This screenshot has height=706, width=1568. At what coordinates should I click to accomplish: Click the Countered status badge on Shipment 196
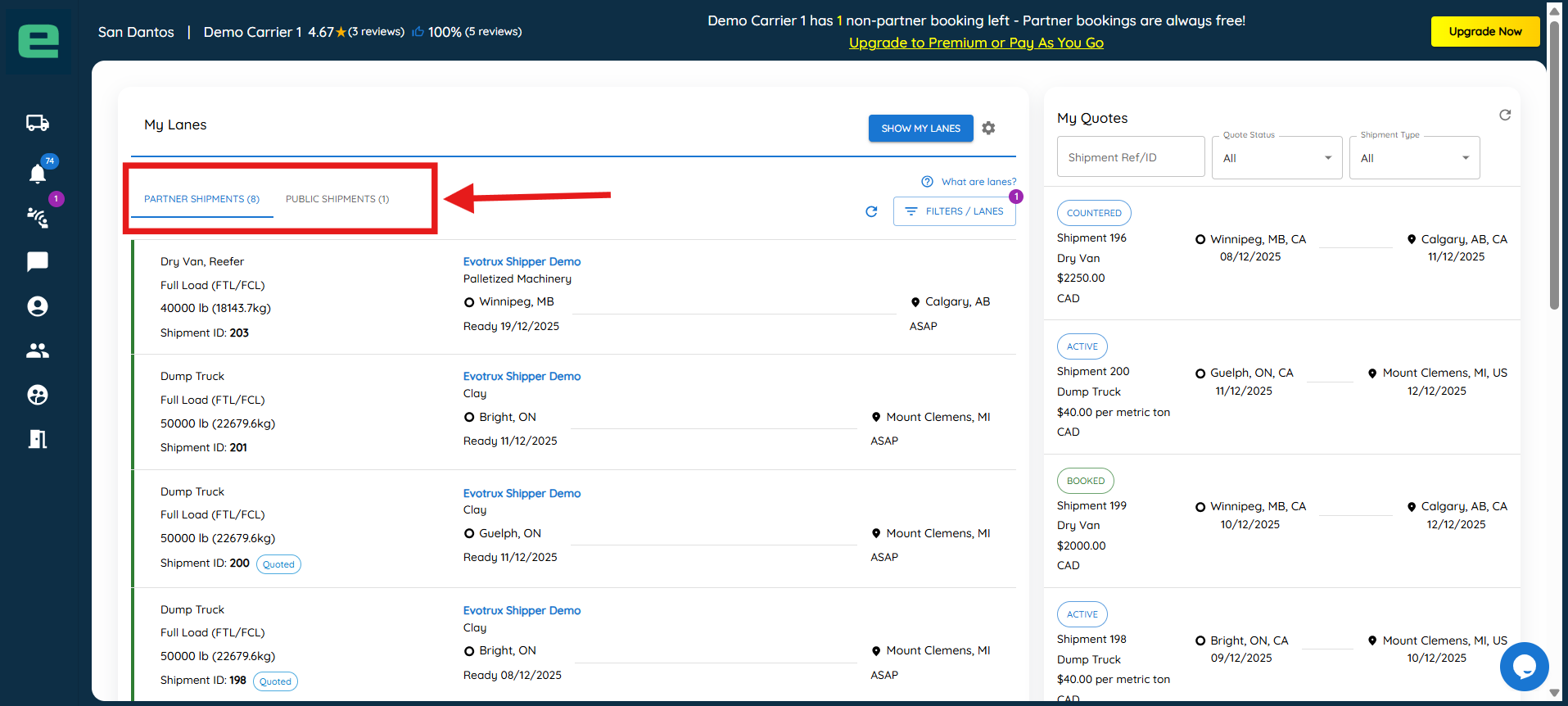point(1094,213)
